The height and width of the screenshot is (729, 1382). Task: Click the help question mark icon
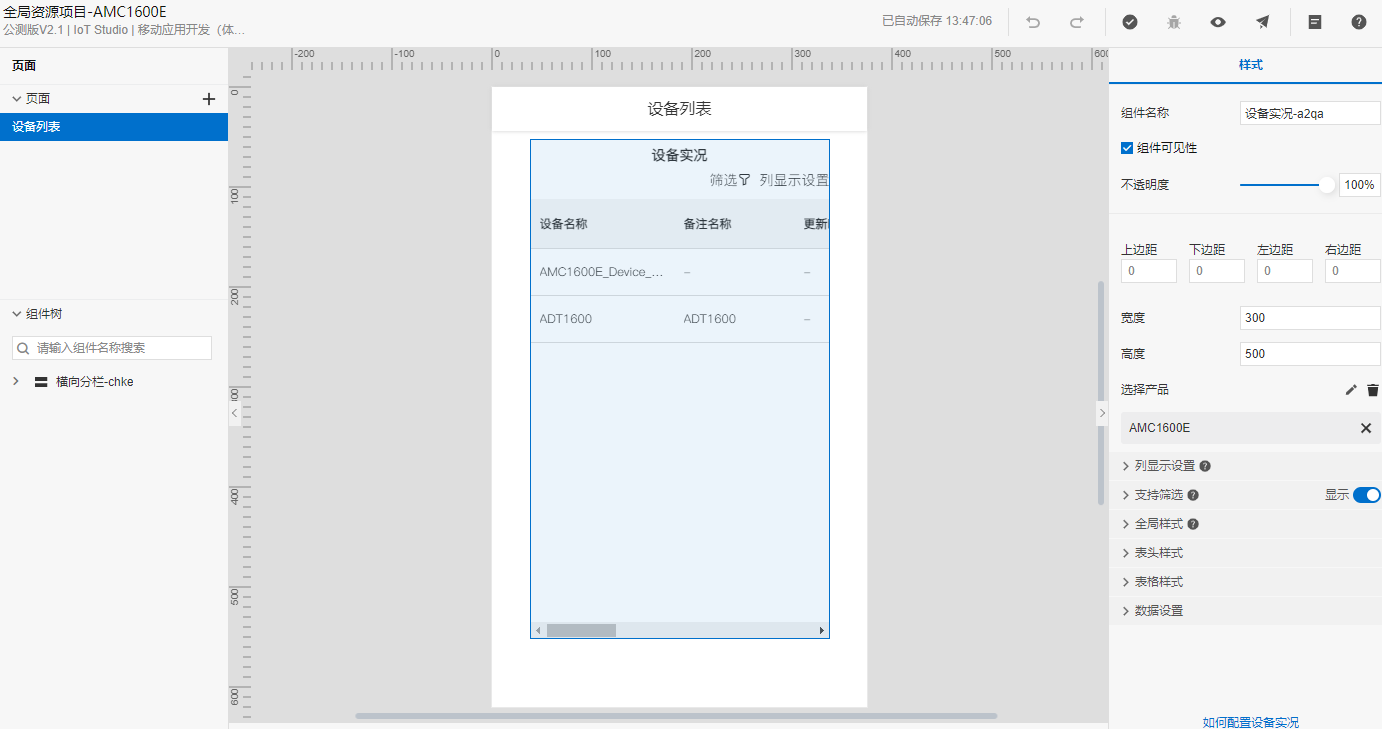tap(1359, 22)
